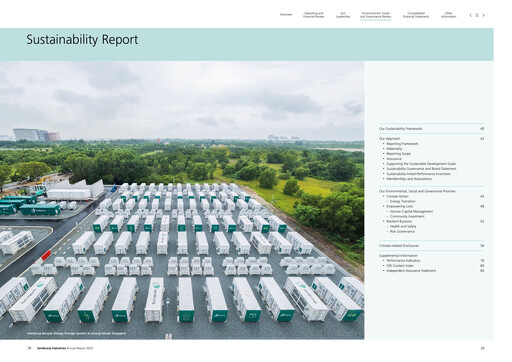This screenshot has width=512, height=362.
Task: Select Health and Safety sub-item
Action: pyautogui.click(x=403, y=226)
